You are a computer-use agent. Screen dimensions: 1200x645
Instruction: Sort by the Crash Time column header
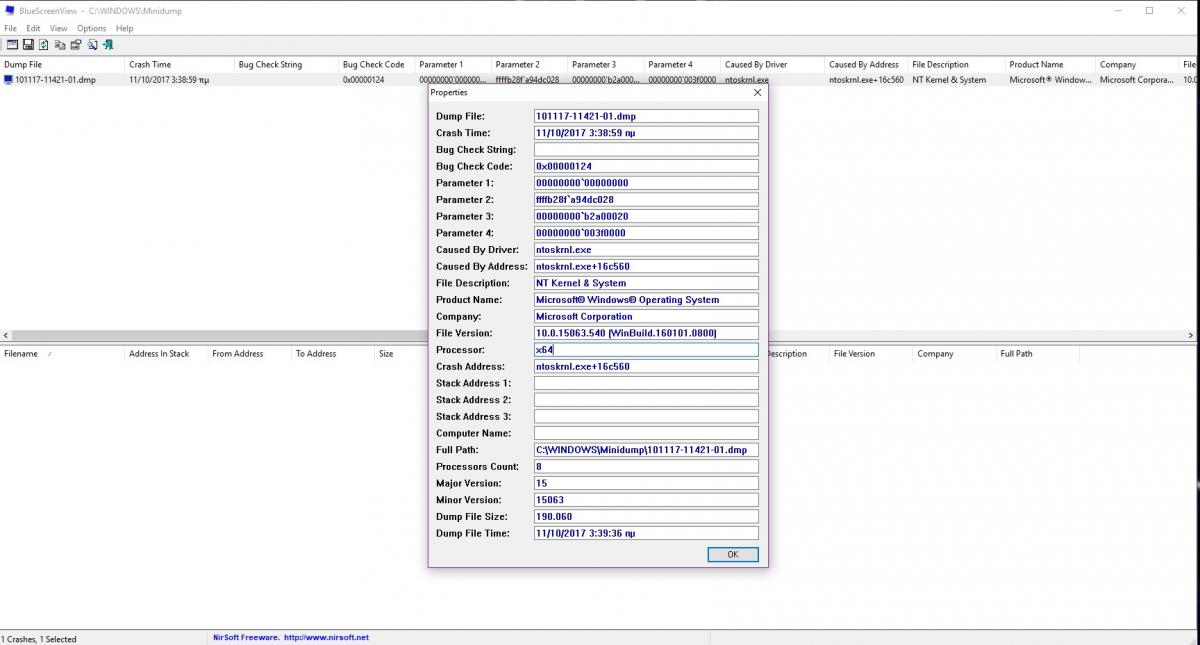(179, 64)
